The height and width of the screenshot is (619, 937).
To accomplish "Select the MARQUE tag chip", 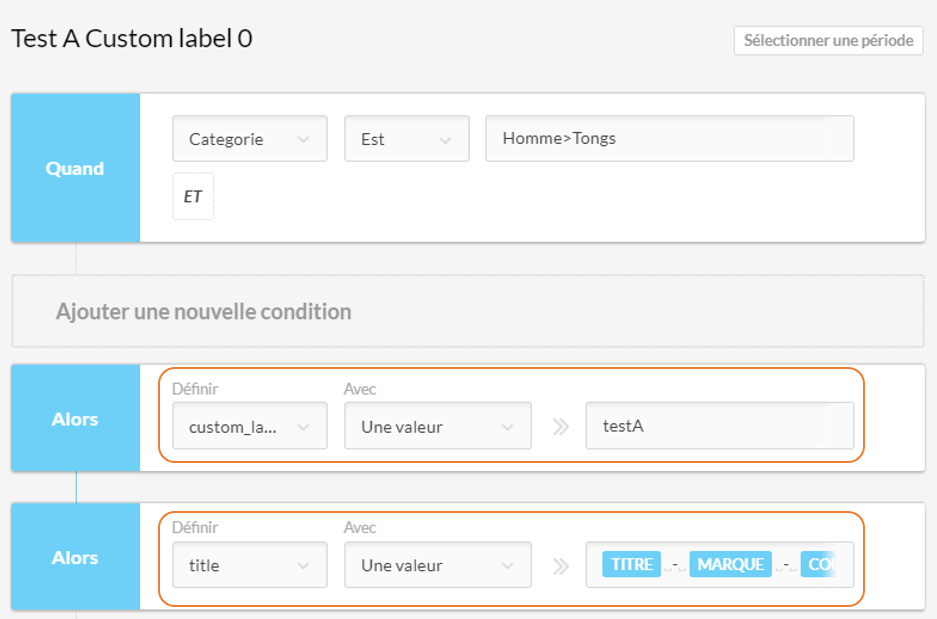I will pyautogui.click(x=730, y=565).
